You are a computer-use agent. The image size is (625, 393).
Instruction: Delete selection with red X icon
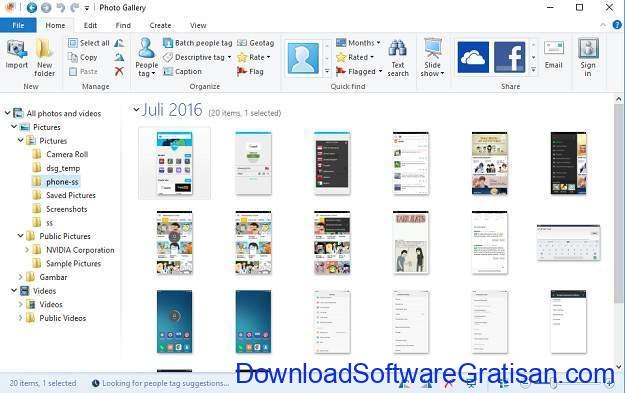coord(119,71)
